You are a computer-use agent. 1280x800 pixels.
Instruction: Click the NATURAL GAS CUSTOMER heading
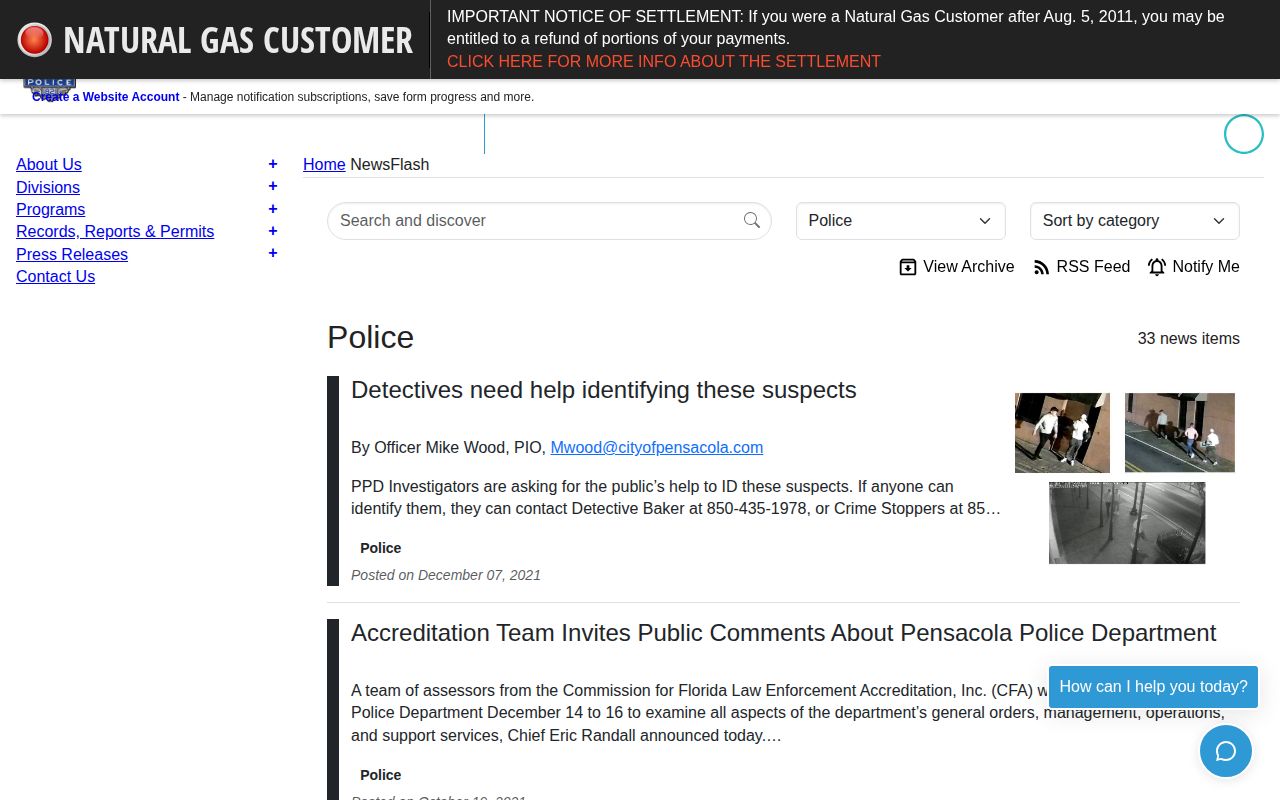(238, 40)
